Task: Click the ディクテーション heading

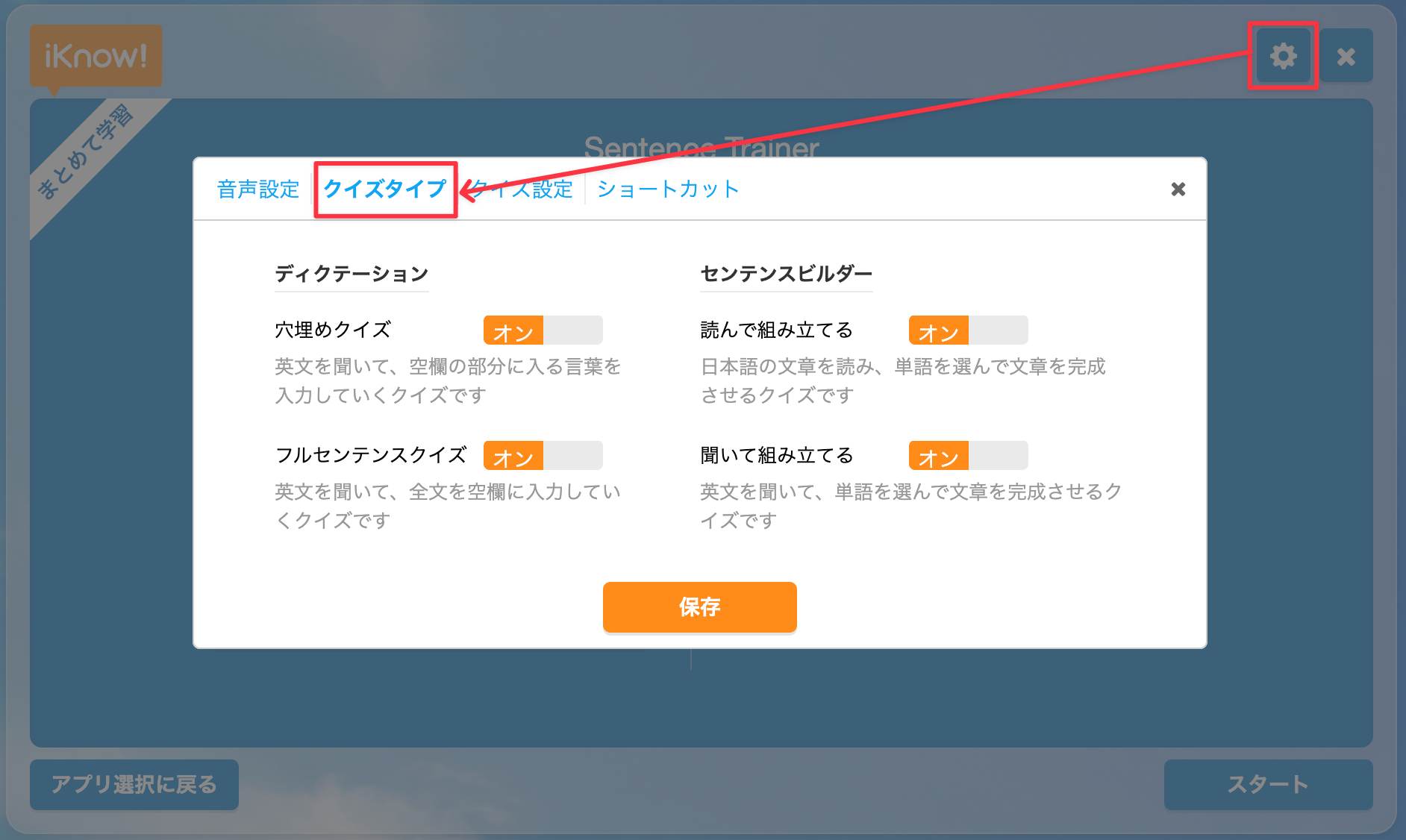Action: 351,274
